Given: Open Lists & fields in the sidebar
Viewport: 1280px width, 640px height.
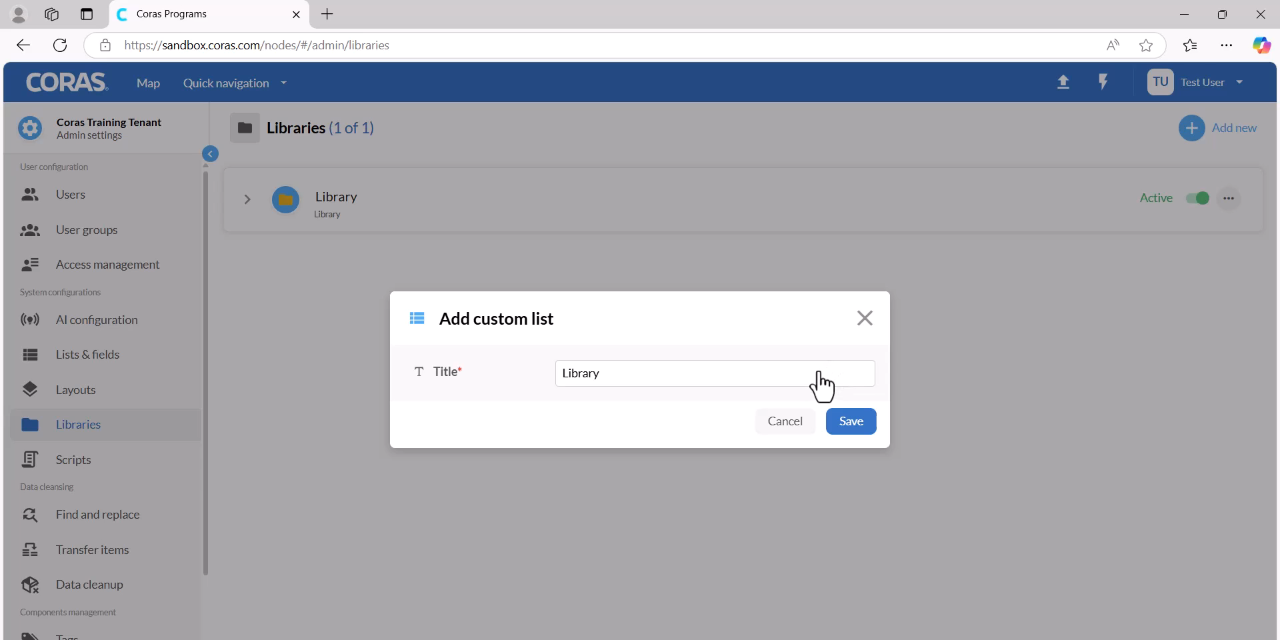Looking at the screenshot, I should pyautogui.click(x=105, y=355).
